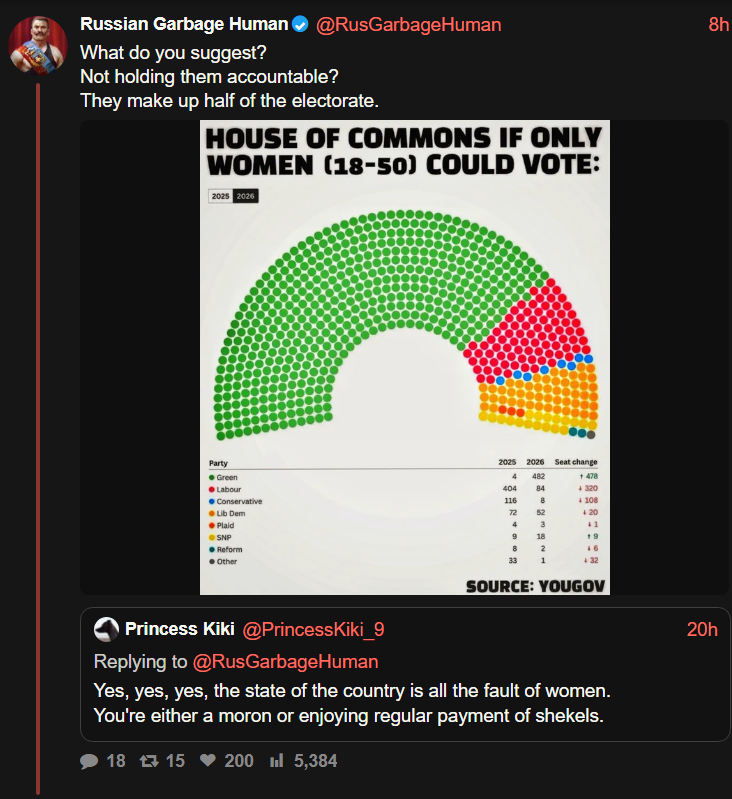Click the Russian Garbage Human display name
The height and width of the screenshot is (799, 732).
pyautogui.click(x=184, y=24)
